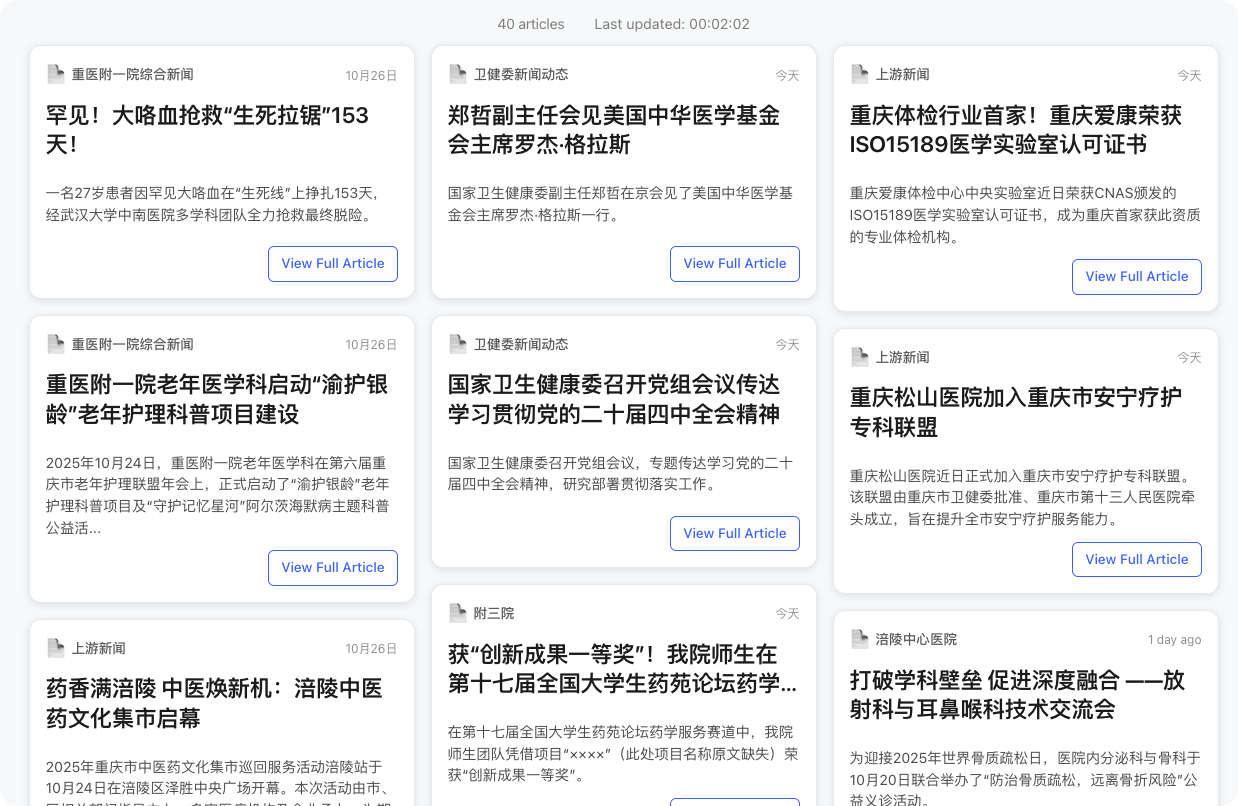Click the 上游新闻 icon on the 药香满涪陵 card

tap(55, 647)
